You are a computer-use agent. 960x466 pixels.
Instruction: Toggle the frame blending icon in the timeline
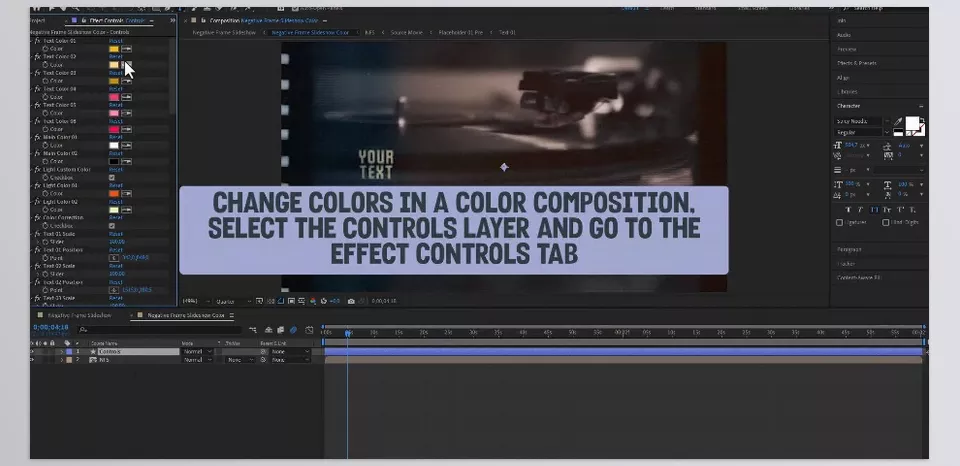click(x=280, y=330)
